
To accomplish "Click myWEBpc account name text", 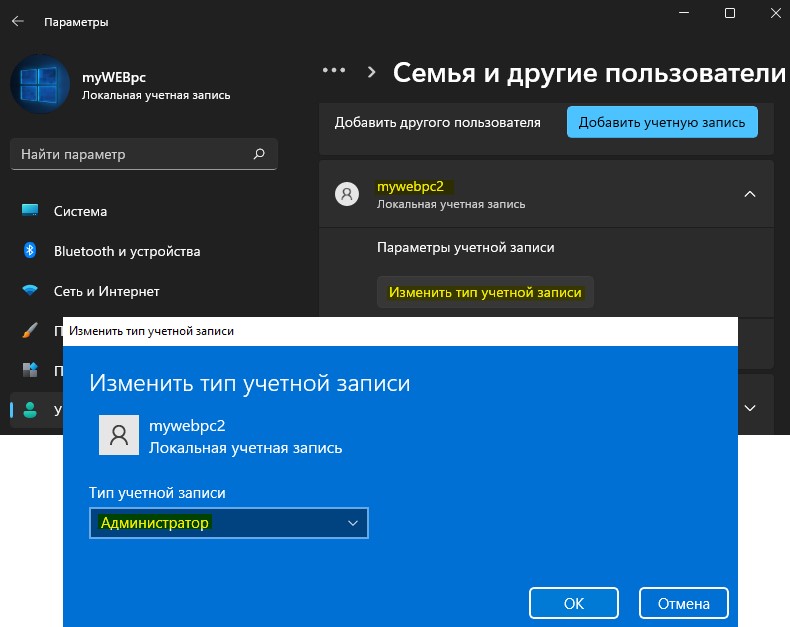I will tap(114, 78).
